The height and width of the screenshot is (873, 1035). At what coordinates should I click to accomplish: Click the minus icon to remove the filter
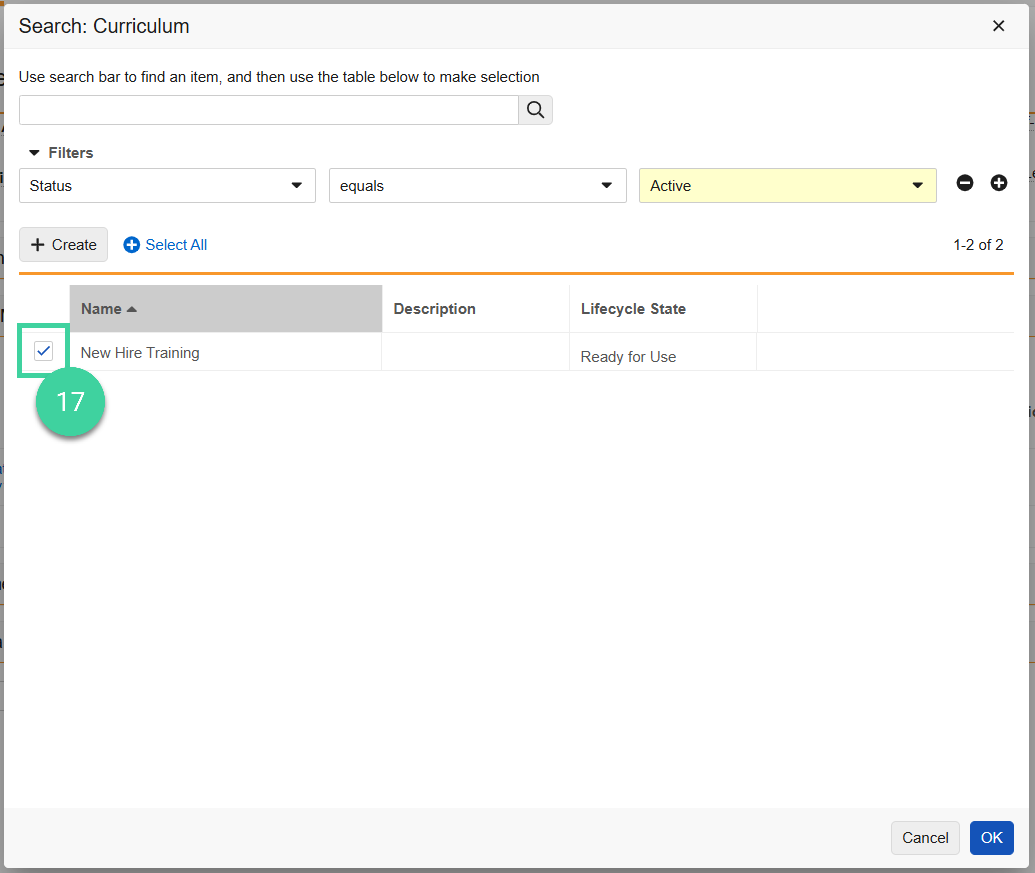[964, 183]
